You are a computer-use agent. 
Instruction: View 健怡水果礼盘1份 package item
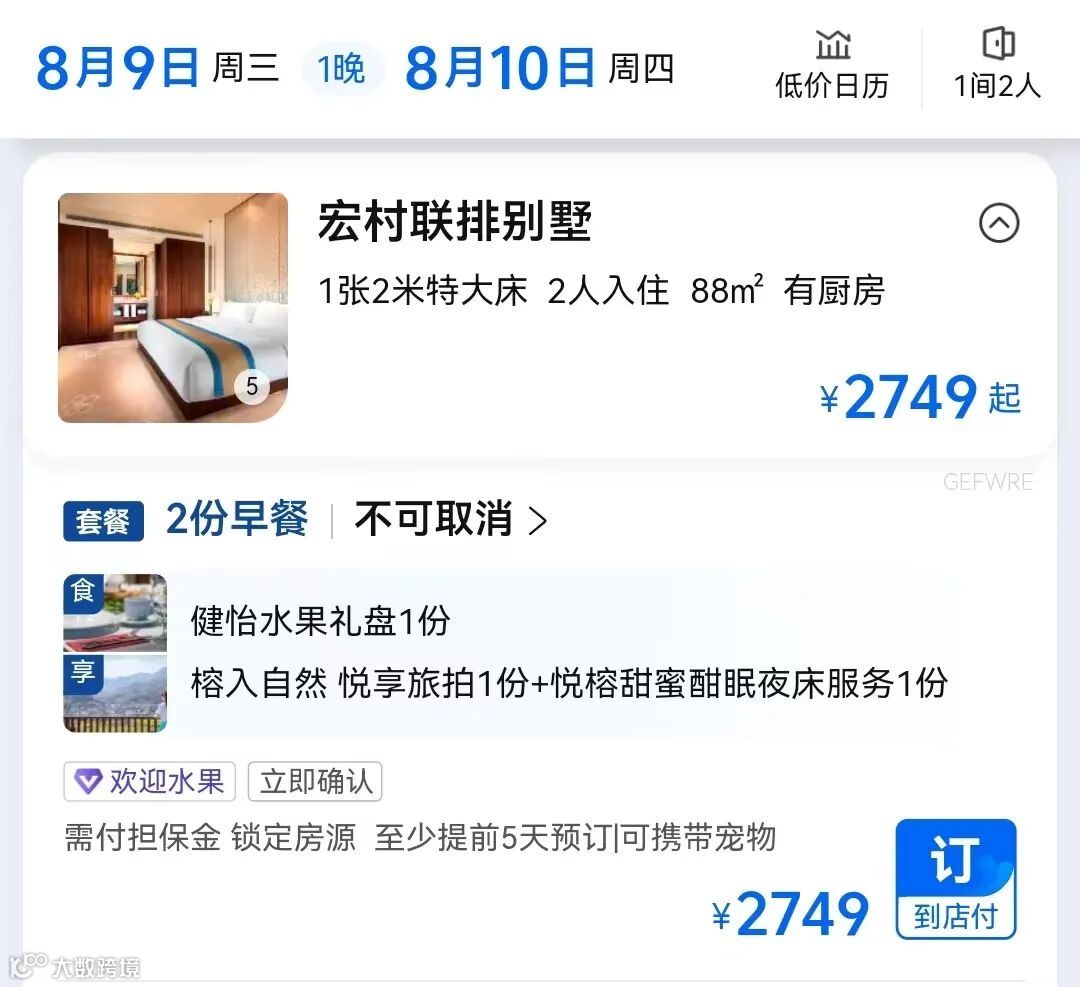pos(321,621)
